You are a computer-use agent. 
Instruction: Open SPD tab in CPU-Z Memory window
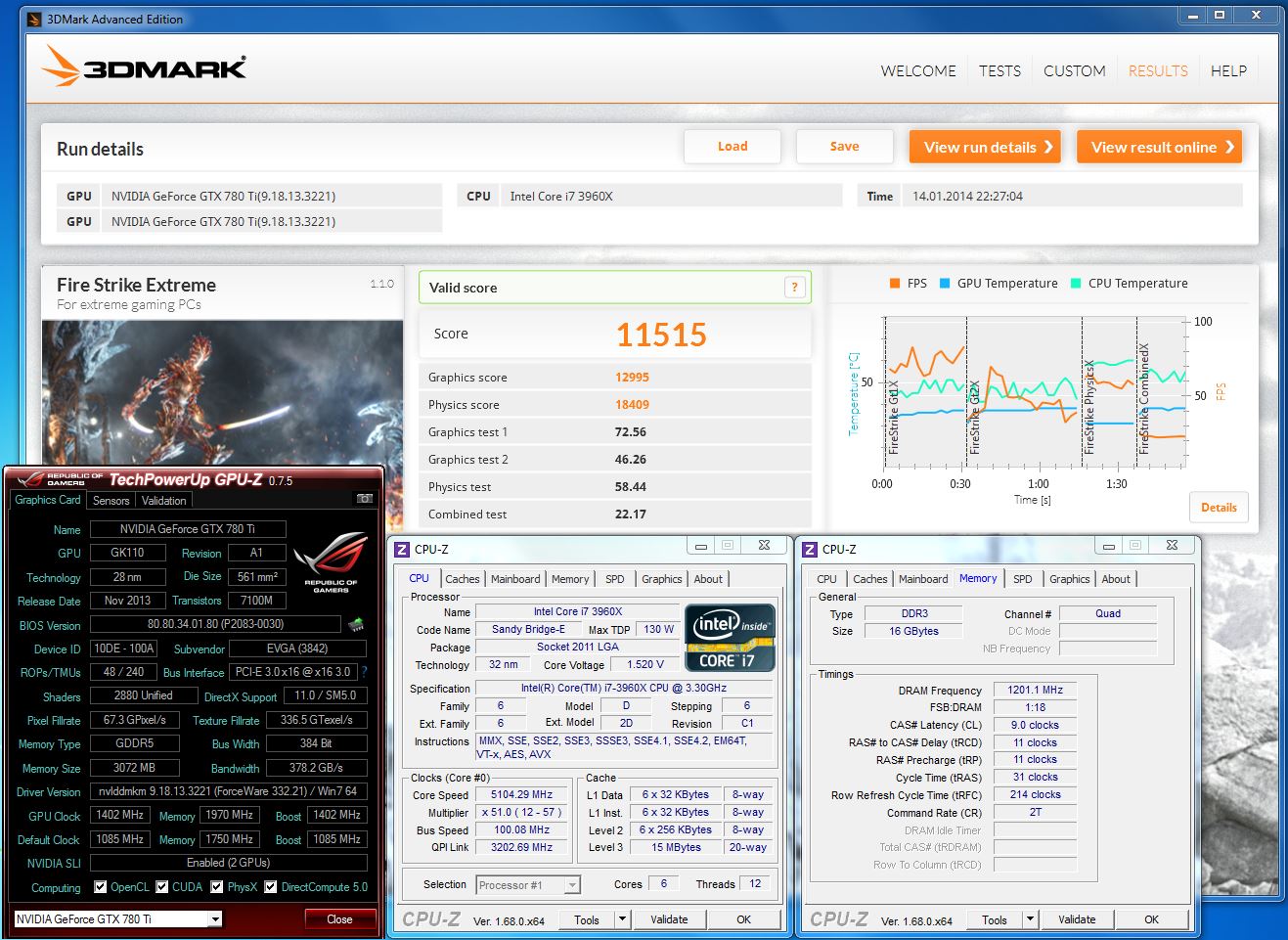(1023, 579)
